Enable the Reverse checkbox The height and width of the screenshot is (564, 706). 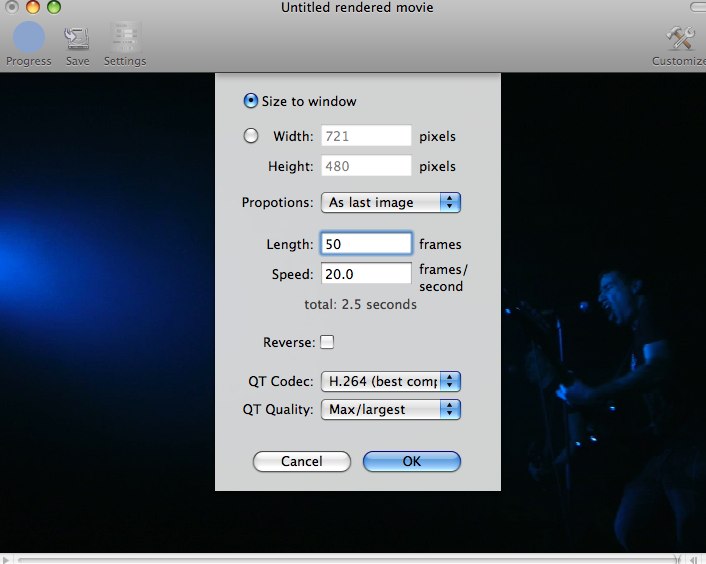[x=327, y=342]
